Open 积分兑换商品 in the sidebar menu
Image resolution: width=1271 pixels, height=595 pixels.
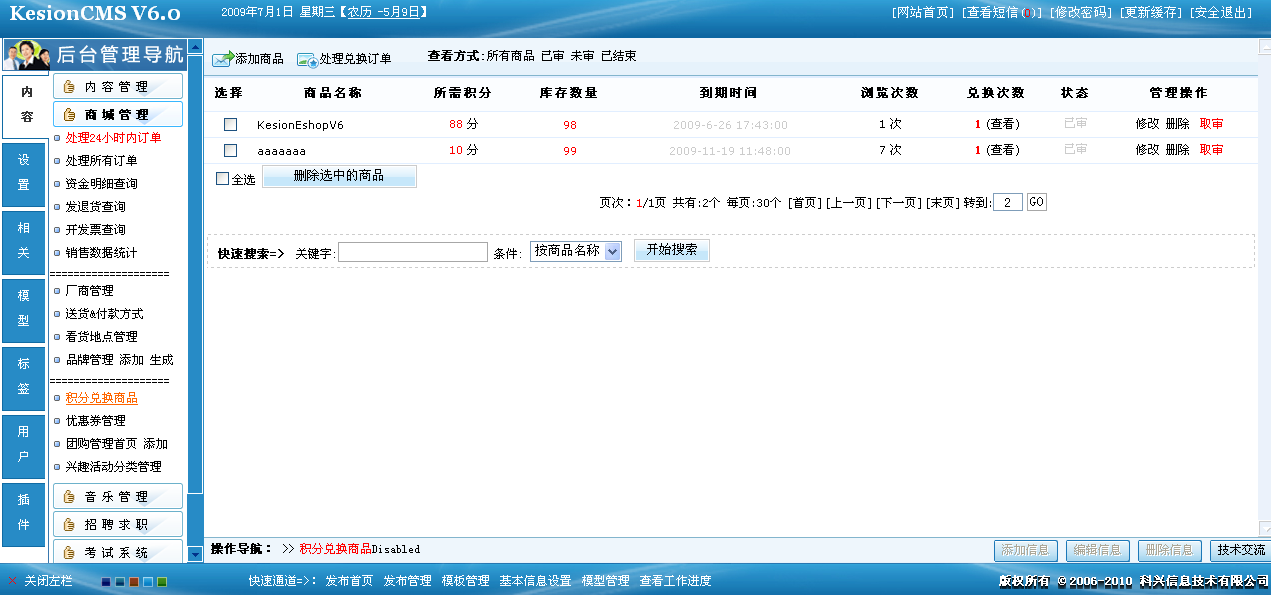[103, 397]
